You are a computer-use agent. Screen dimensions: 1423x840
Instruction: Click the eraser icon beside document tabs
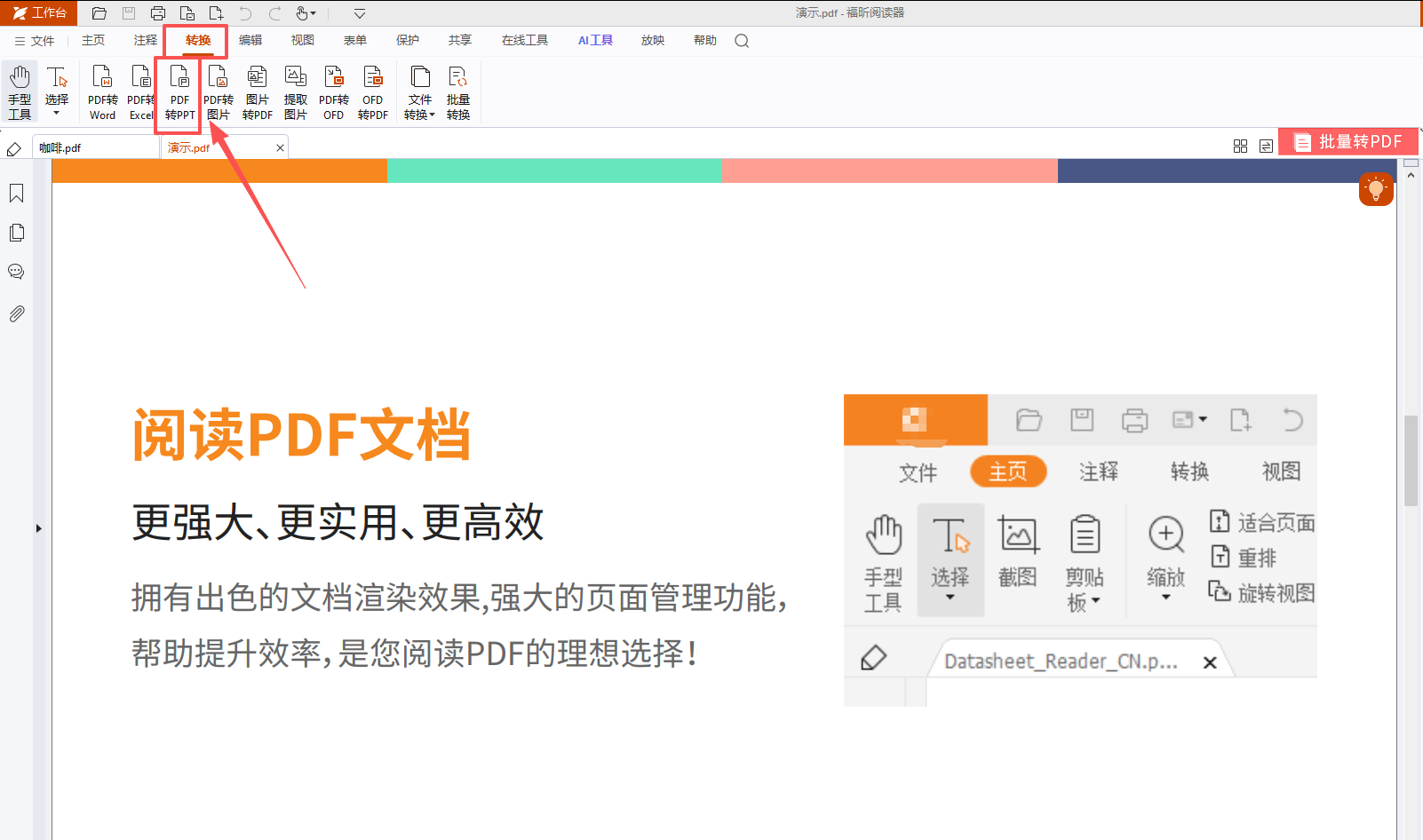pyautogui.click(x=14, y=148)
